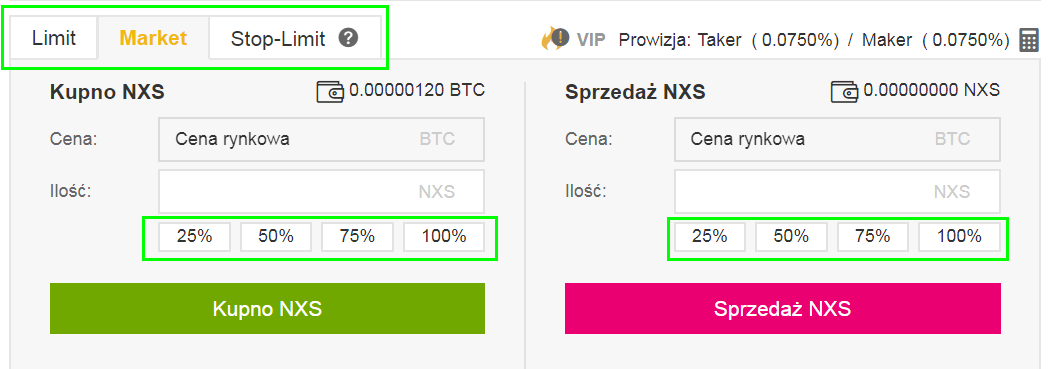Switch to the Limit order tab
The height and width of the screenshot is (369, 1050).
point(54,38)
